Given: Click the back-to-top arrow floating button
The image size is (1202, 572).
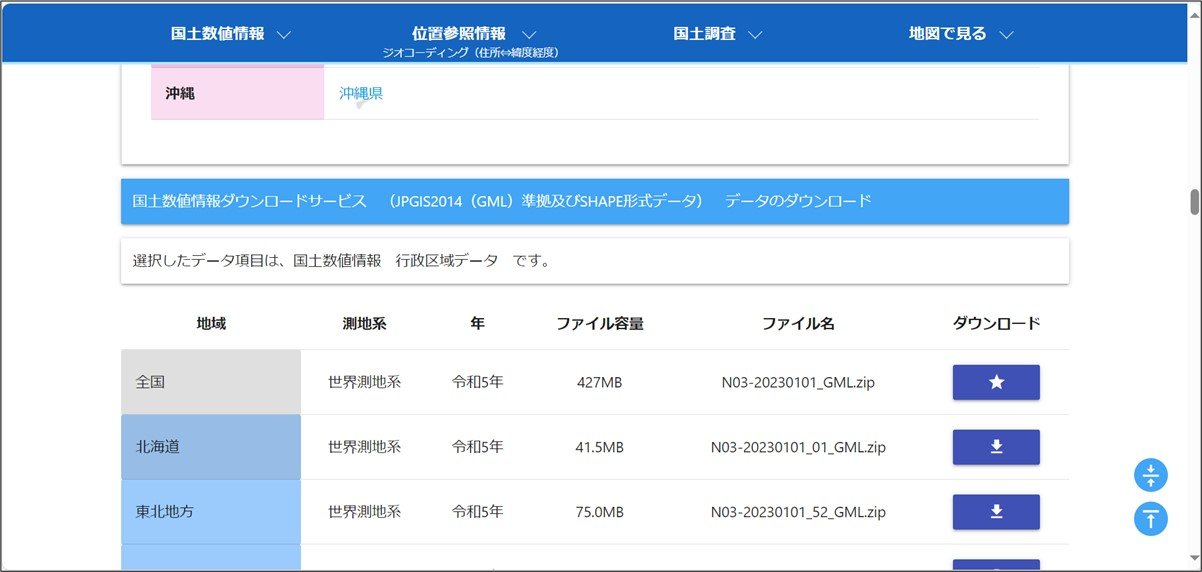Looking at the screenshot, I should tap(1151, 519).
